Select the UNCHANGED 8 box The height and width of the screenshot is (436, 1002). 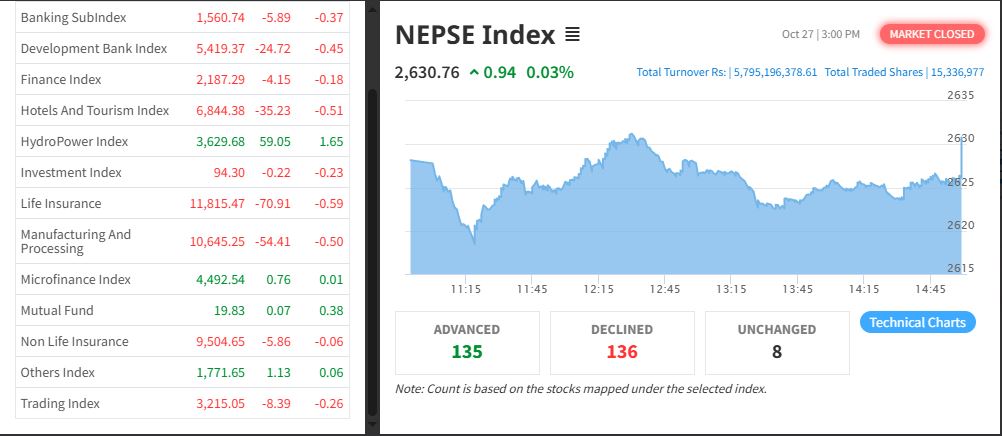coord(777,343)
